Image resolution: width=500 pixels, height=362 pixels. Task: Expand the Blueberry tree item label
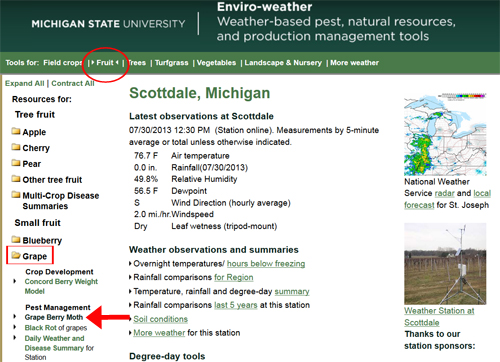point(42,240)
